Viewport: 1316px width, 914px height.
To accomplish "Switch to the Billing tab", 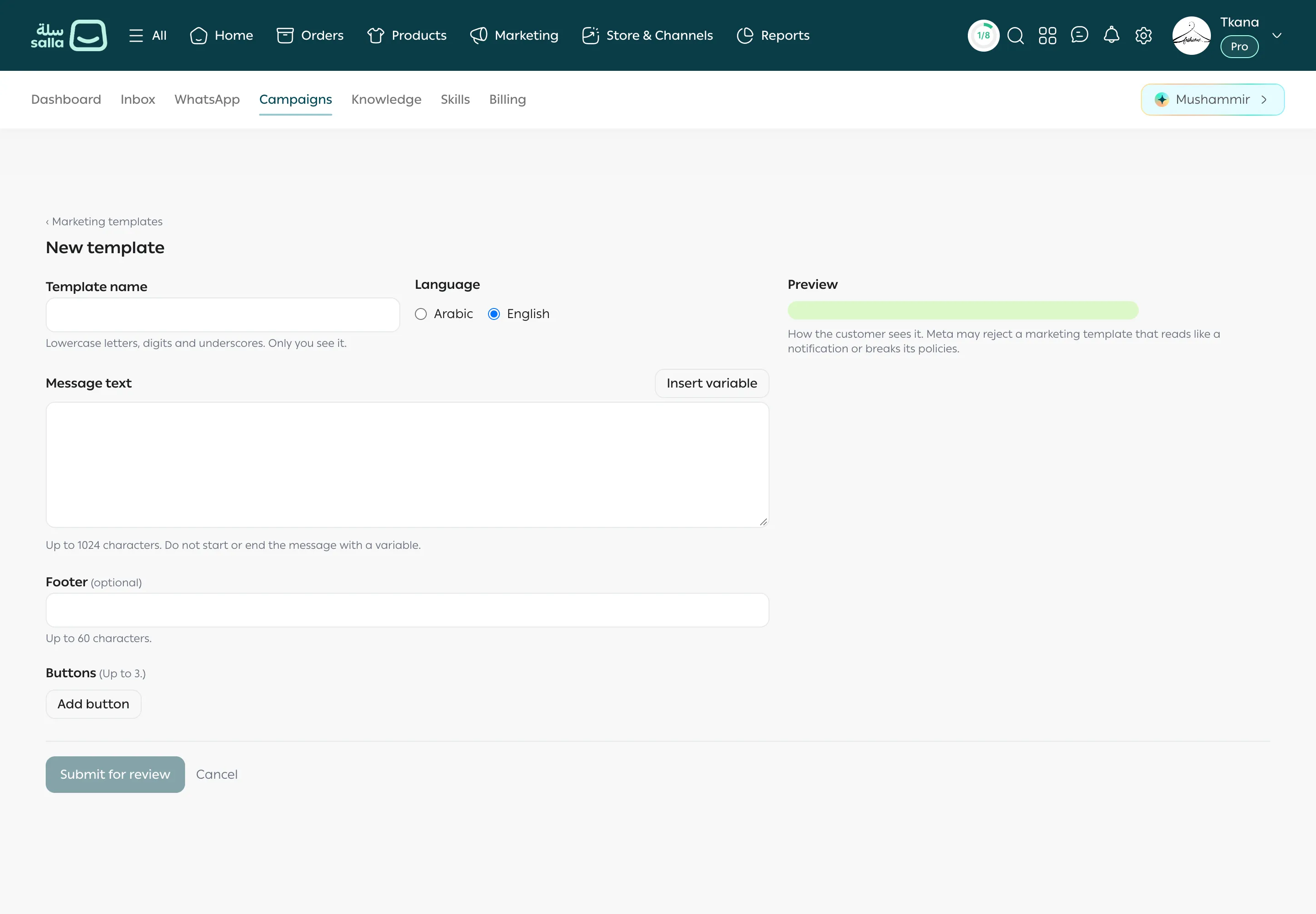I will (x=507, y=100).
